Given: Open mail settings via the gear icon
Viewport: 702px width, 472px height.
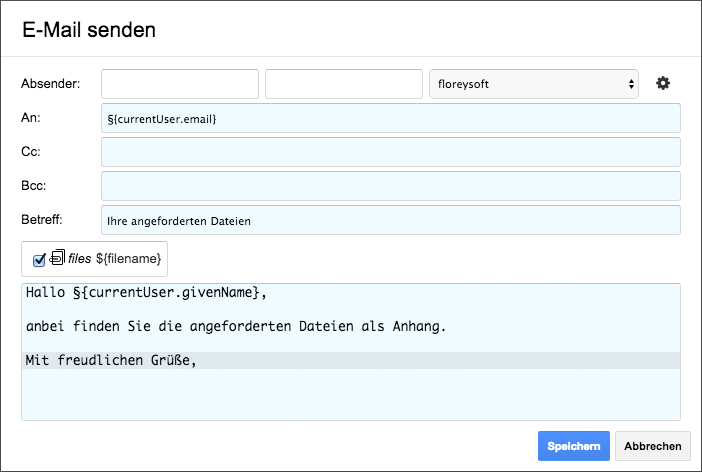Looking at the screenshot, I should click(x=663, y=83).
